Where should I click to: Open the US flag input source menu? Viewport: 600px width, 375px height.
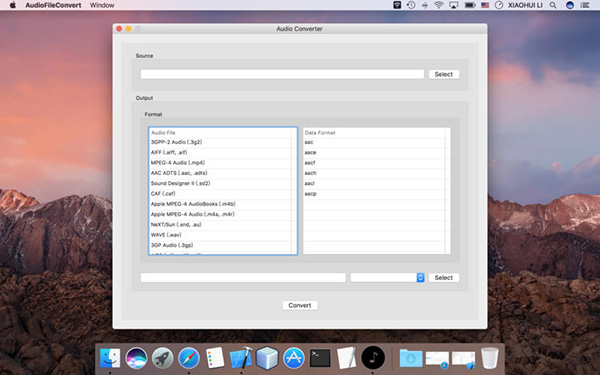485,5
